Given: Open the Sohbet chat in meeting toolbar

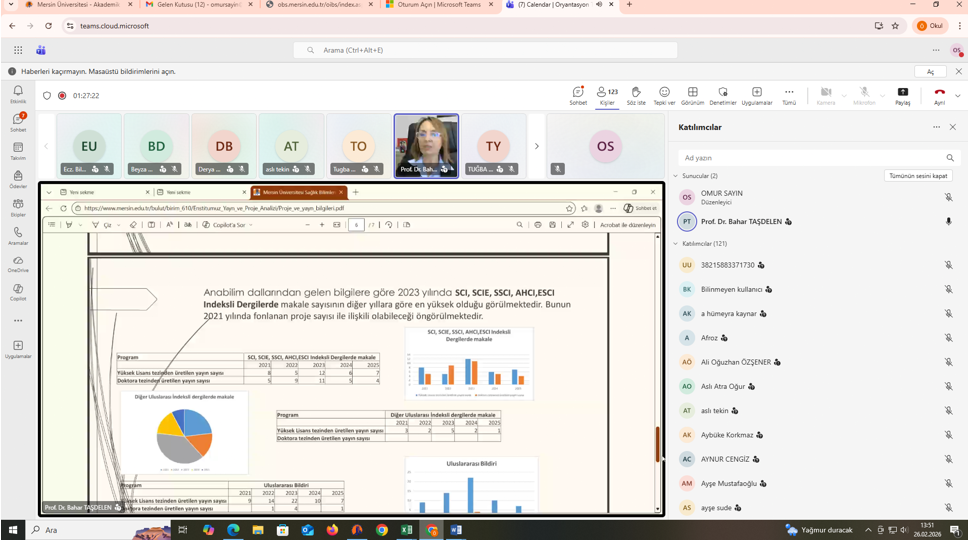Looking at the screenshot, I should tap(578, 94).
